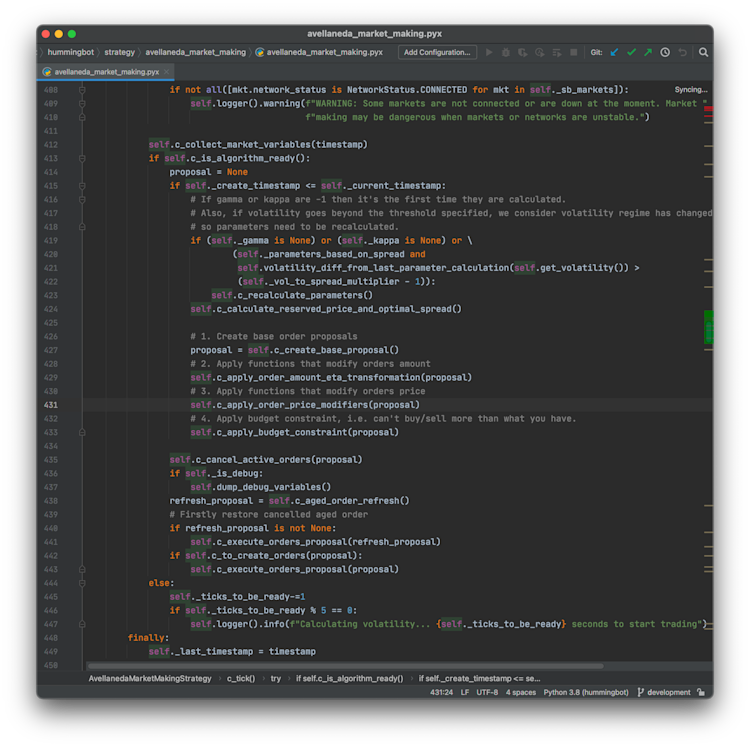Click the Git Update Project blue arrow
The height and width of the screenshot is (747, 750).
pos(615,53)
